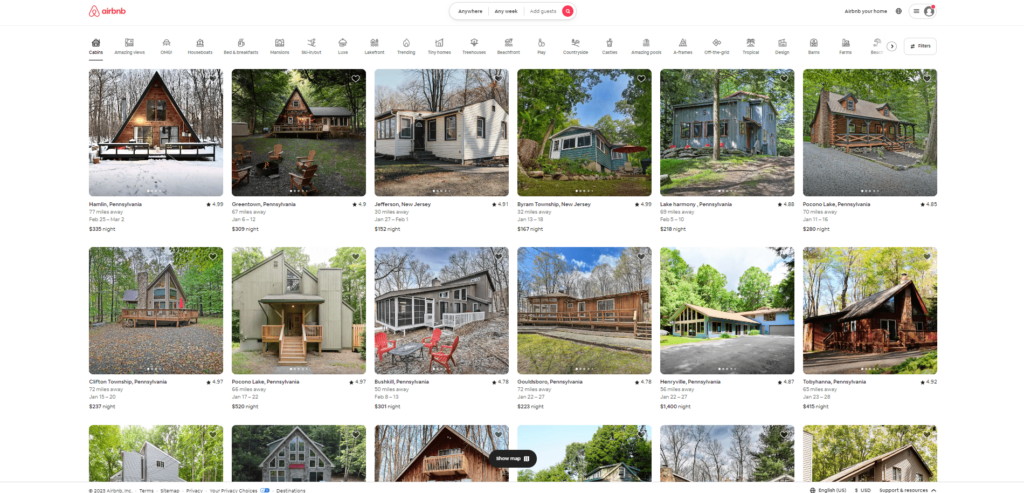Click the red search magnifier button
1024x493 pixels.
point(568,11)
